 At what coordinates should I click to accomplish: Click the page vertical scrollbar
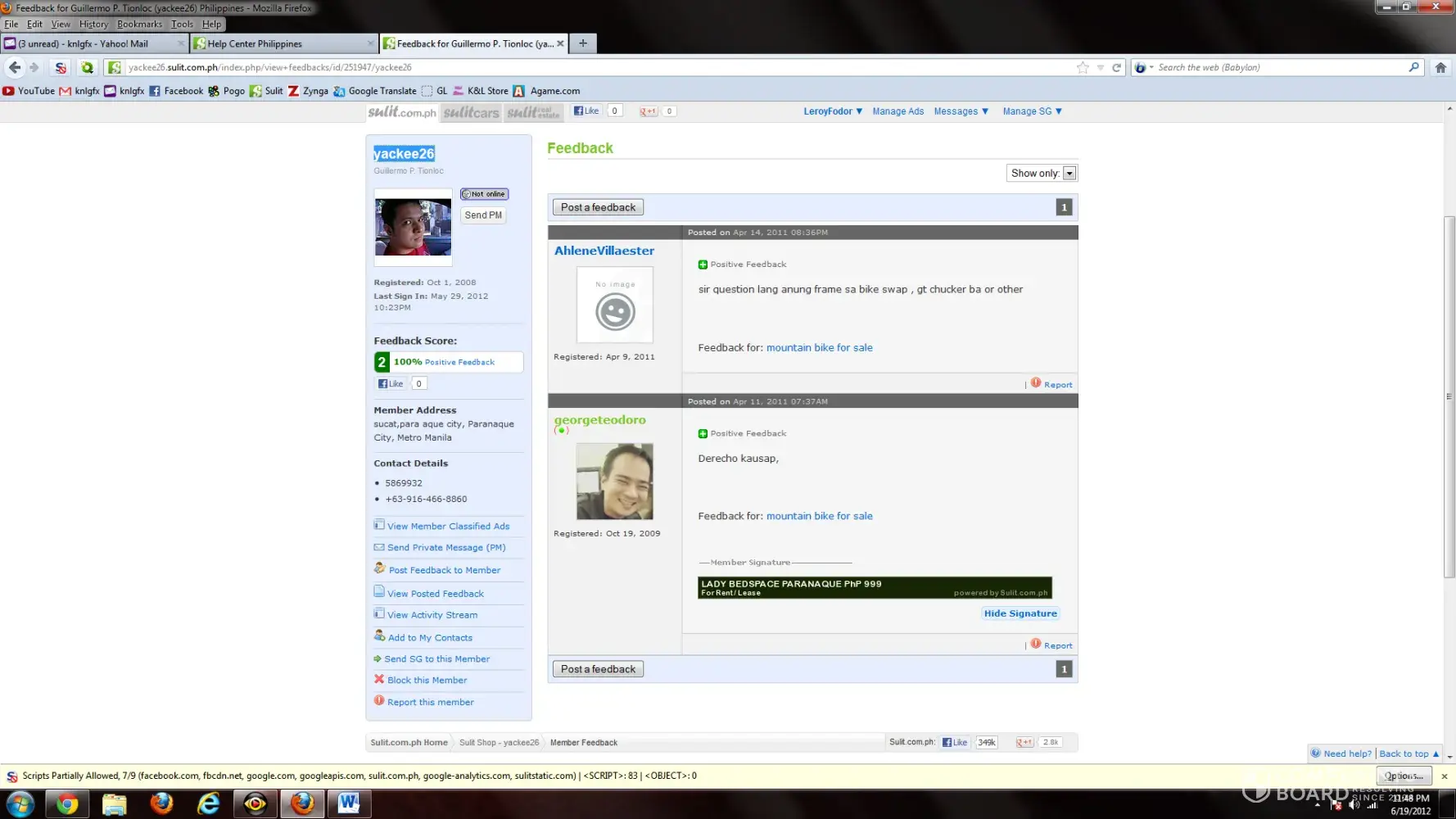pos(1449,393)
